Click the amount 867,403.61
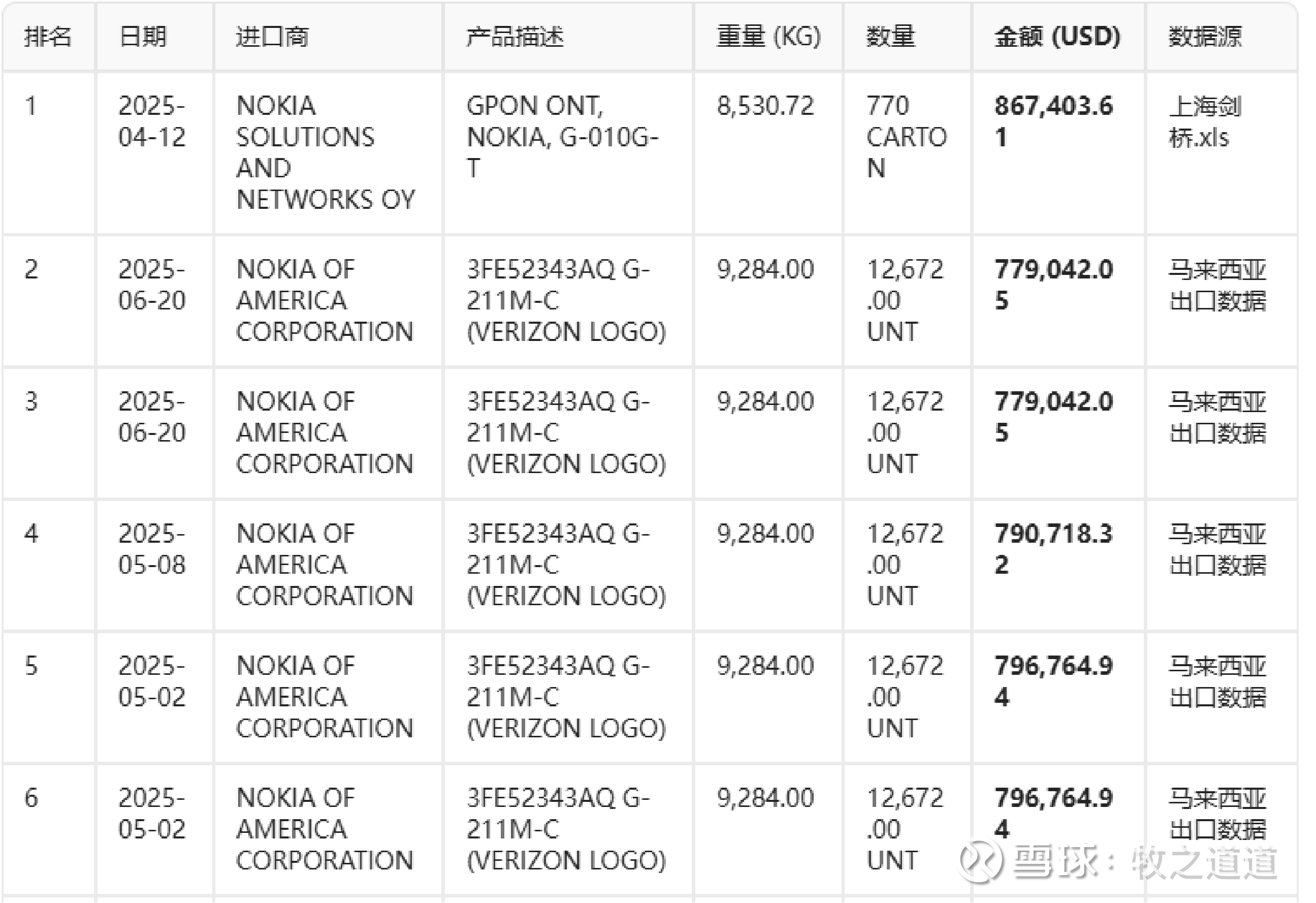The width and height of the screenshot is (1316, 903). (1053, 121)
